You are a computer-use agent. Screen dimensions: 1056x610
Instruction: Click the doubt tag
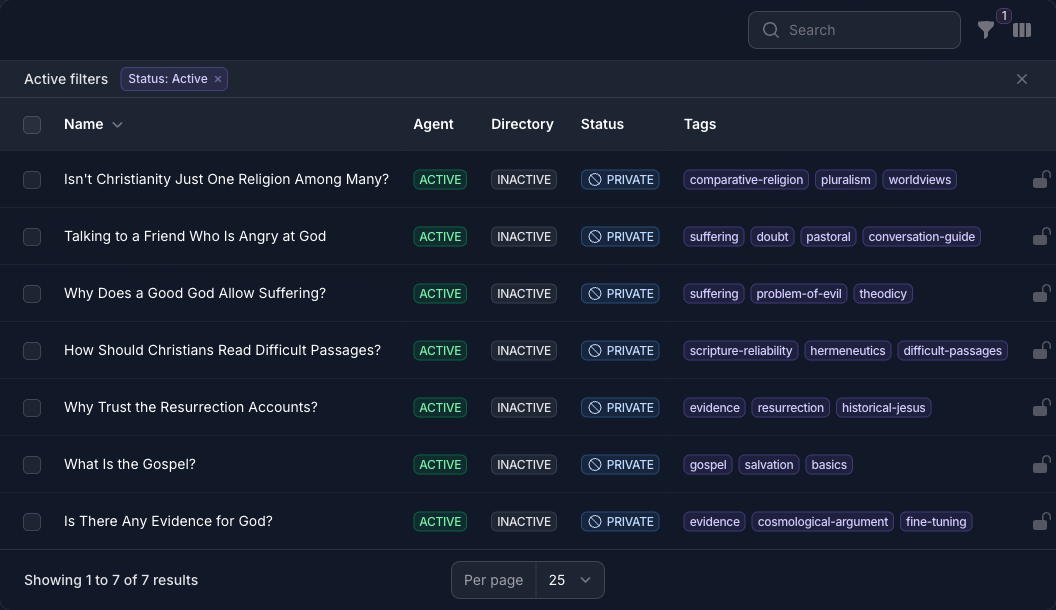tap(772, 236)
